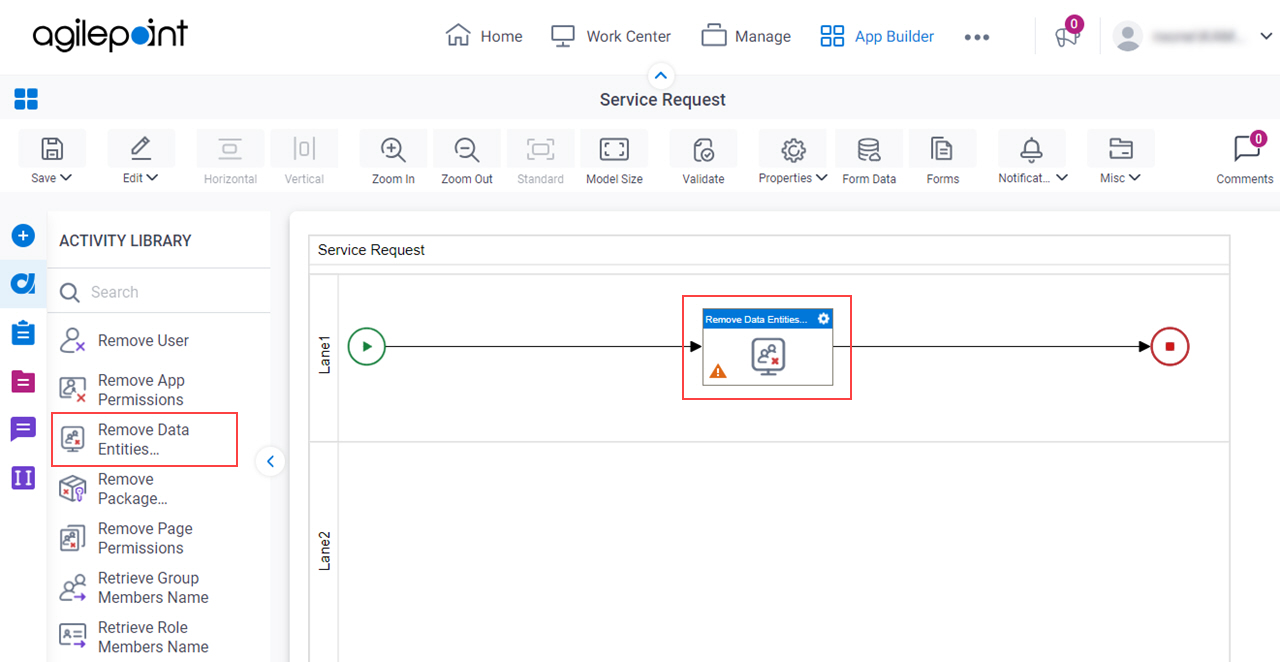Open the canvas activity's settings gear
The width and height of the screenshot is (1280, 662).
coord(824,319)
